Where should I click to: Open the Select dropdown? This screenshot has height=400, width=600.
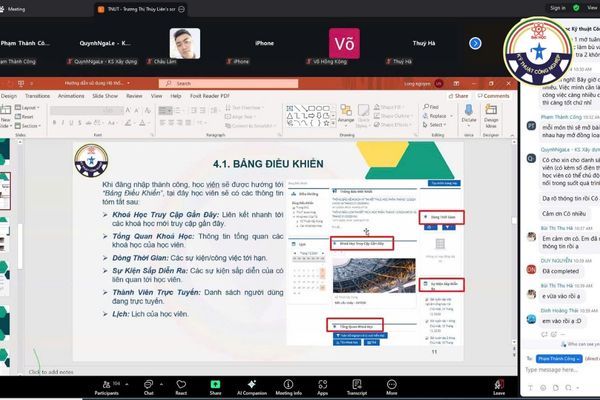pos(435,125)
